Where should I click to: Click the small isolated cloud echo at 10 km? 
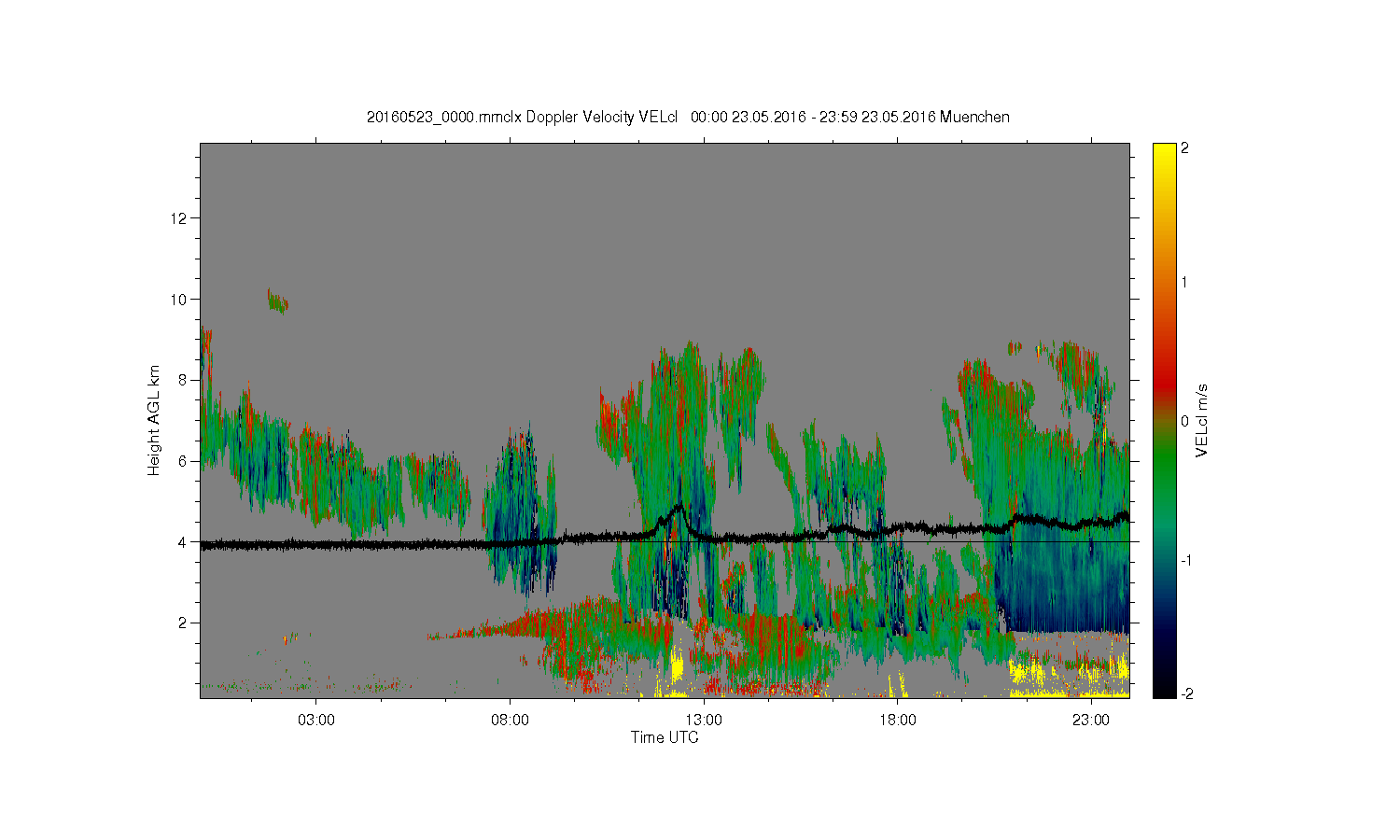point(277,301)
